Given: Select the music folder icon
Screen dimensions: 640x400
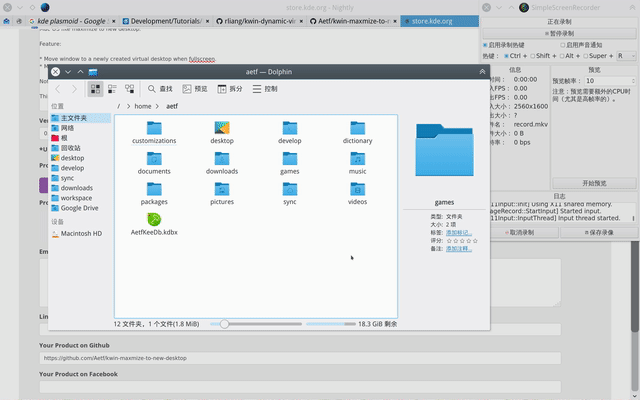Looking at the screenshot, I should coord(357,159).
